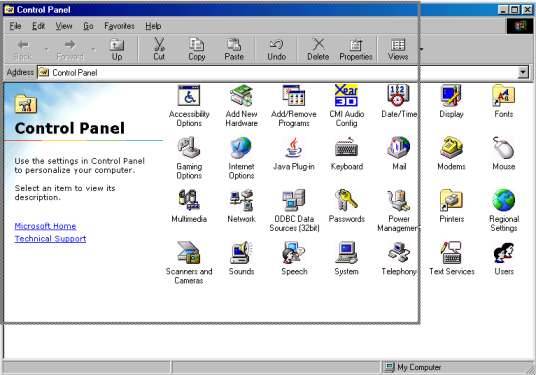Select the Add New Hardware applet
Image resolution: width=536 pixels, height=375 pixels.
(x=241, y=95)
